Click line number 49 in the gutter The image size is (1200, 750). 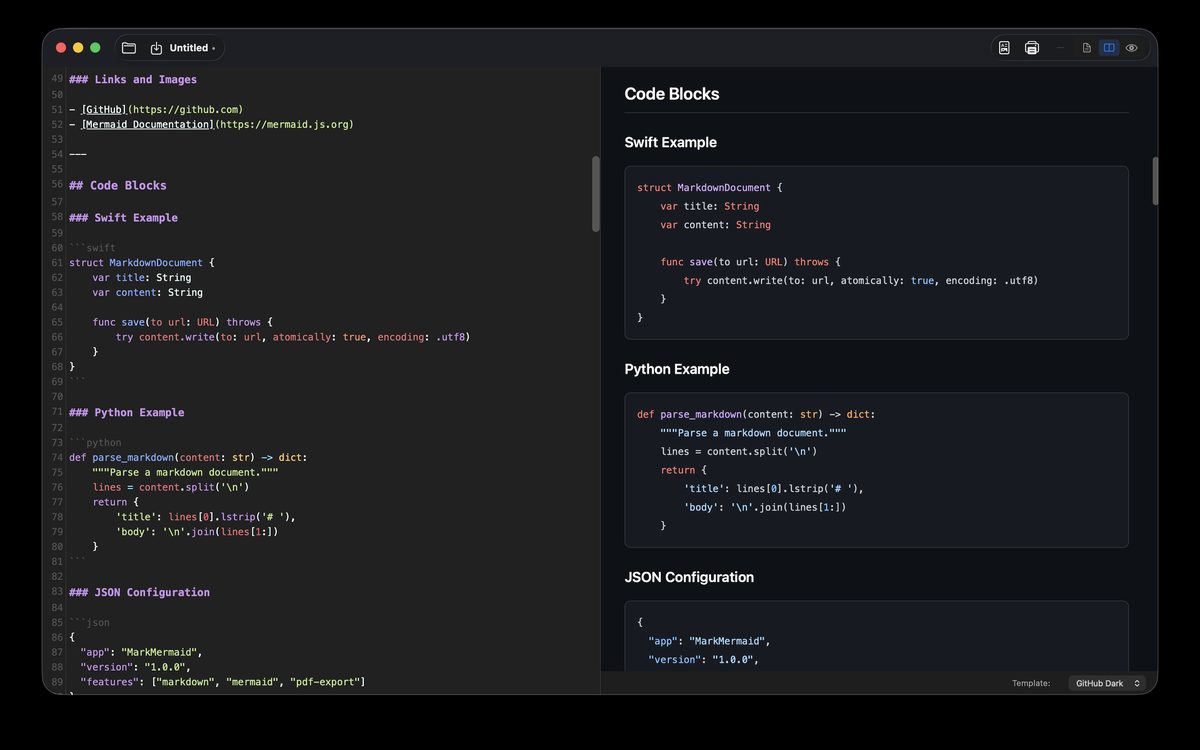[57, 79]
